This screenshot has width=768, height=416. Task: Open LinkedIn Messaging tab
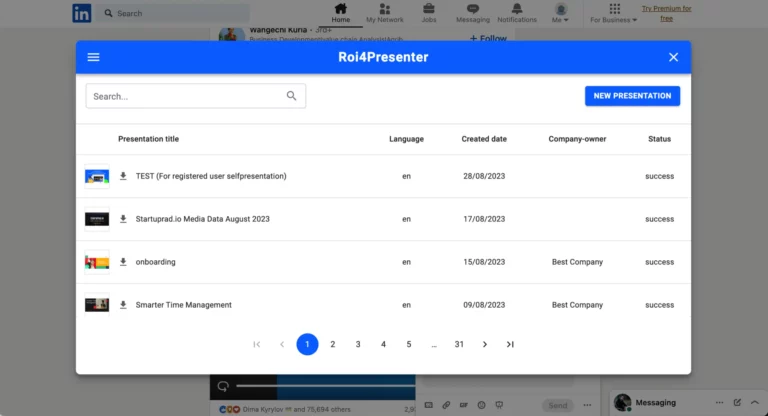pos(473,13)
